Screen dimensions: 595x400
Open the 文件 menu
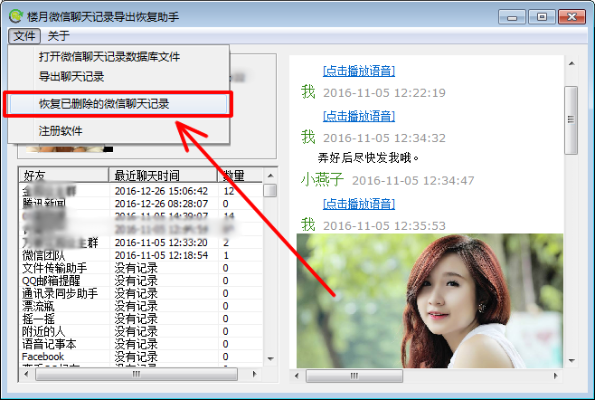(x=24, y=36)
